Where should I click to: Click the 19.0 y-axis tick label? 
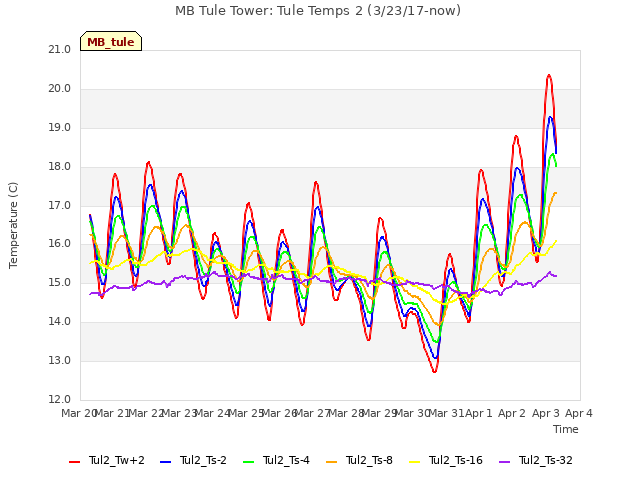[60, 128]
